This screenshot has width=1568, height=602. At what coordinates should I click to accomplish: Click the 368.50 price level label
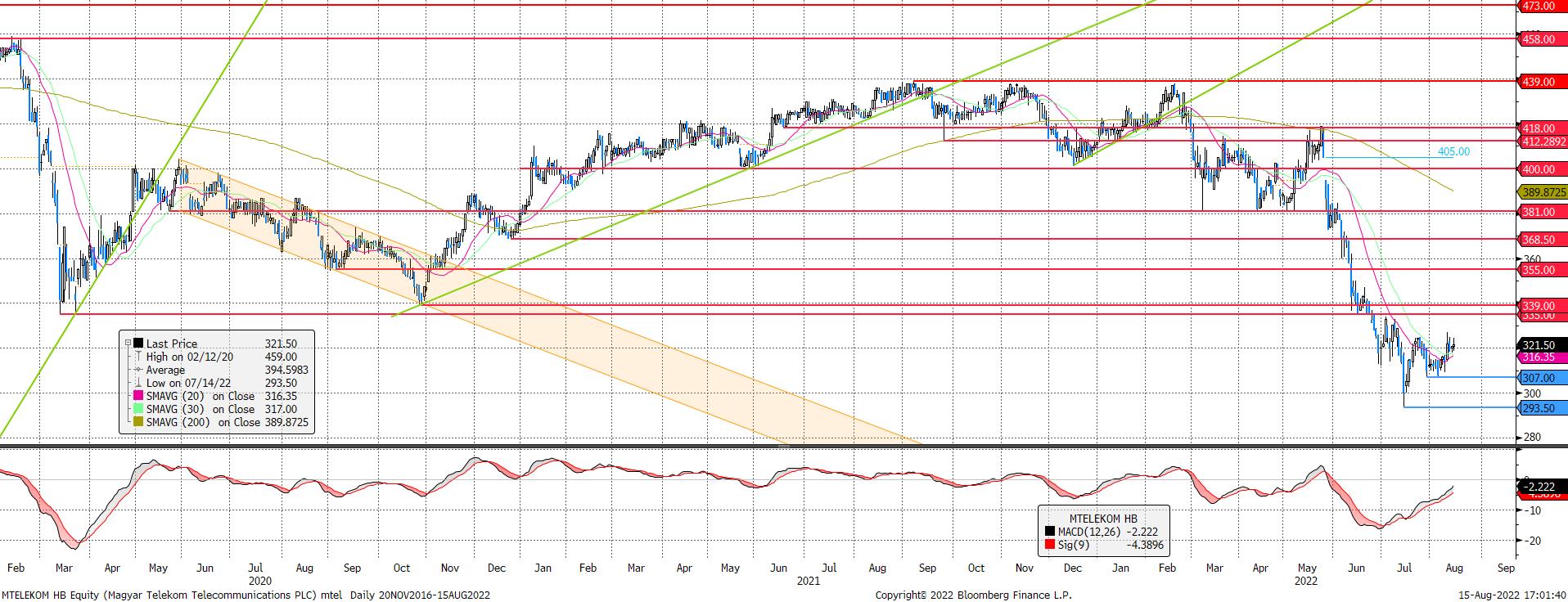pyautogui.click(x=1543, y=240)
